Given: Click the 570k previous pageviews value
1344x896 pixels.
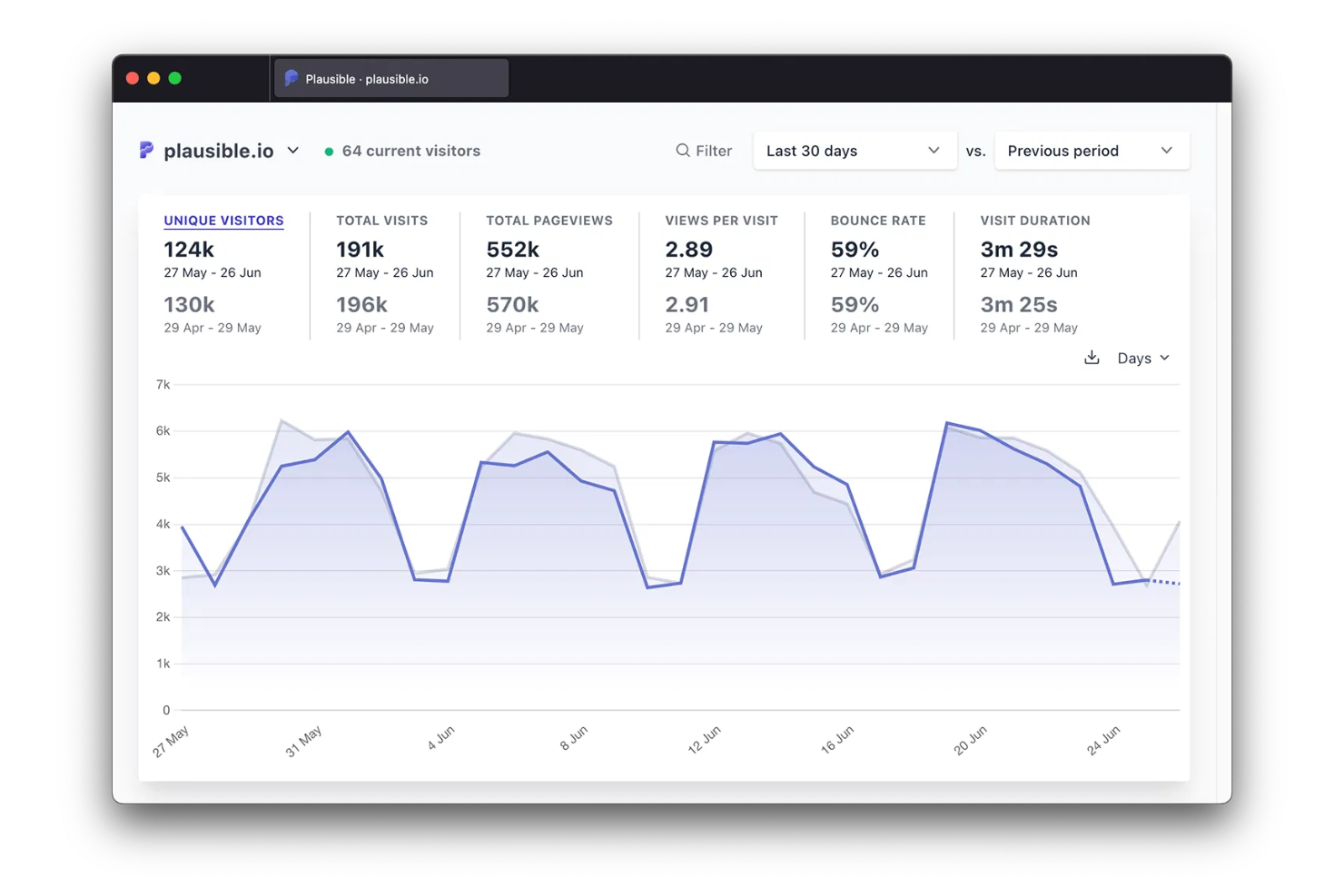Looking at the screenshot, I should click(x=512, y=305).
